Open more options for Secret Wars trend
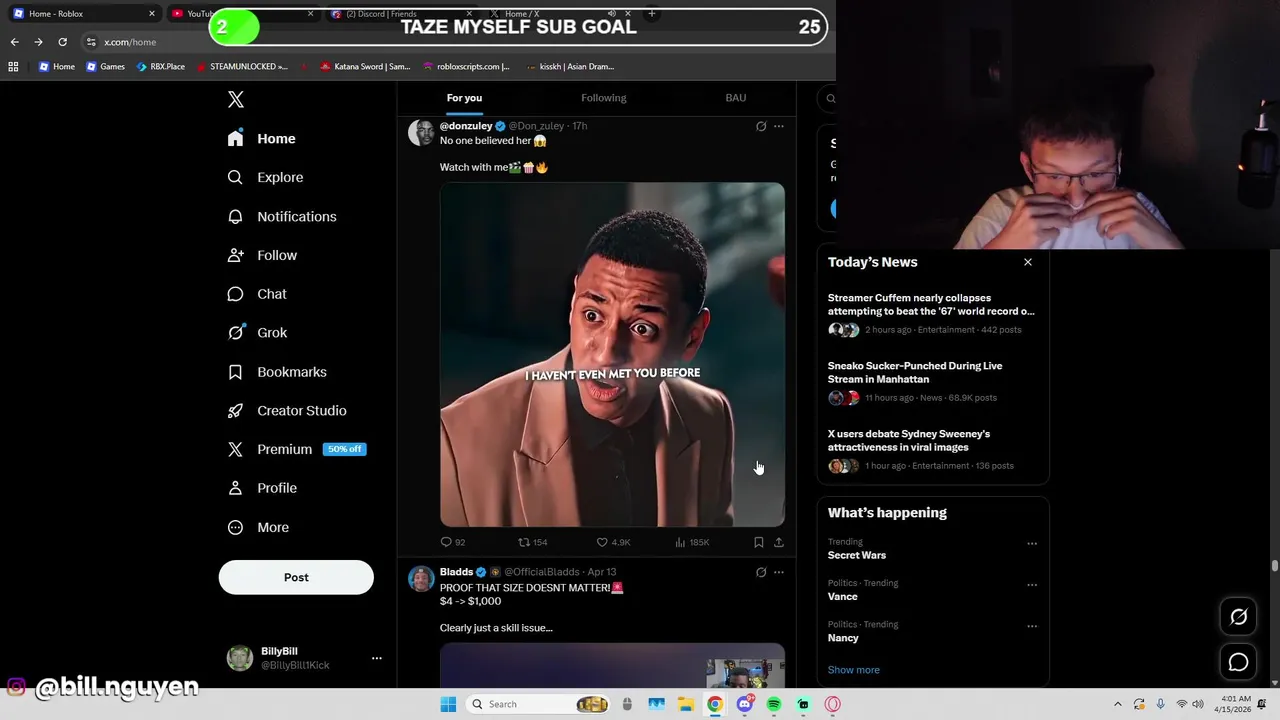The height and width of the screenshot is (720, 1280). click(x=1032, y=544)
